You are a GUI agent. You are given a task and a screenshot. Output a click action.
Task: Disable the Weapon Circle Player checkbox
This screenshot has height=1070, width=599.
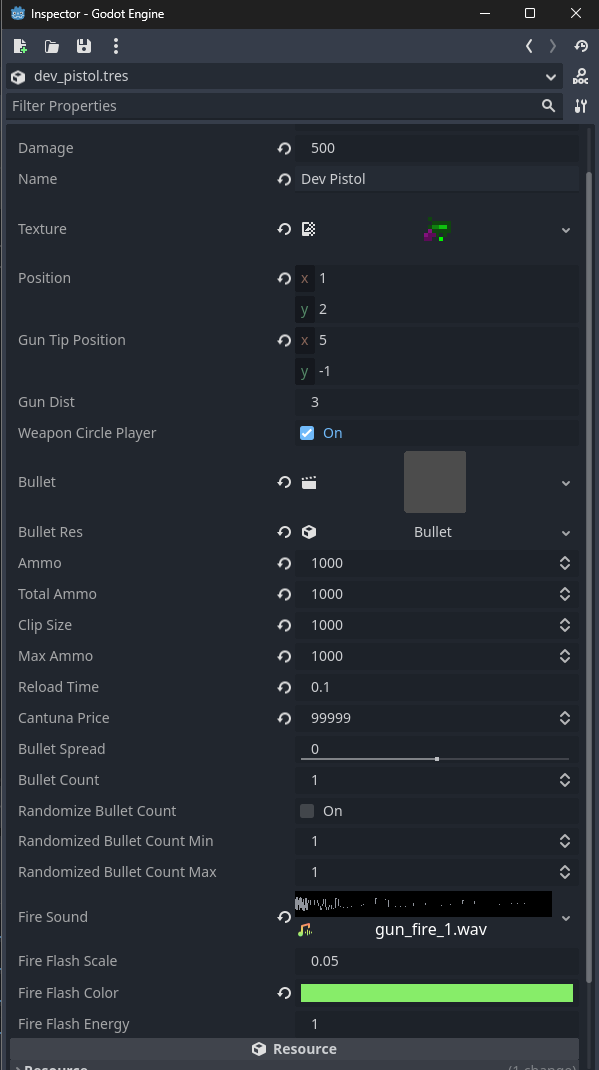[x=307, y=433]
